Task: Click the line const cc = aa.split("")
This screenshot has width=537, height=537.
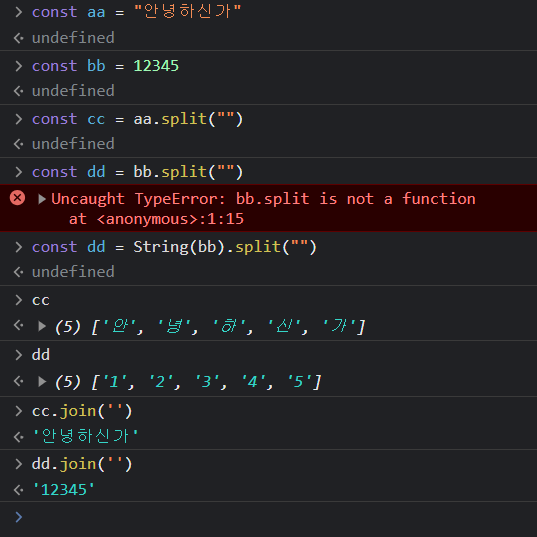Action: click(x=137, y=119)
